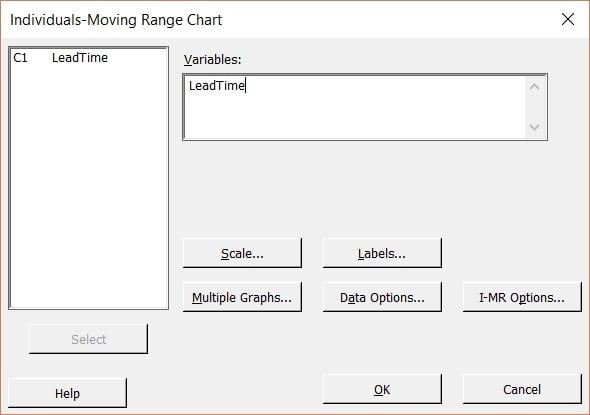590x415 pixels.
Task: Open I-MR Options...
Action: click(522, 297)
